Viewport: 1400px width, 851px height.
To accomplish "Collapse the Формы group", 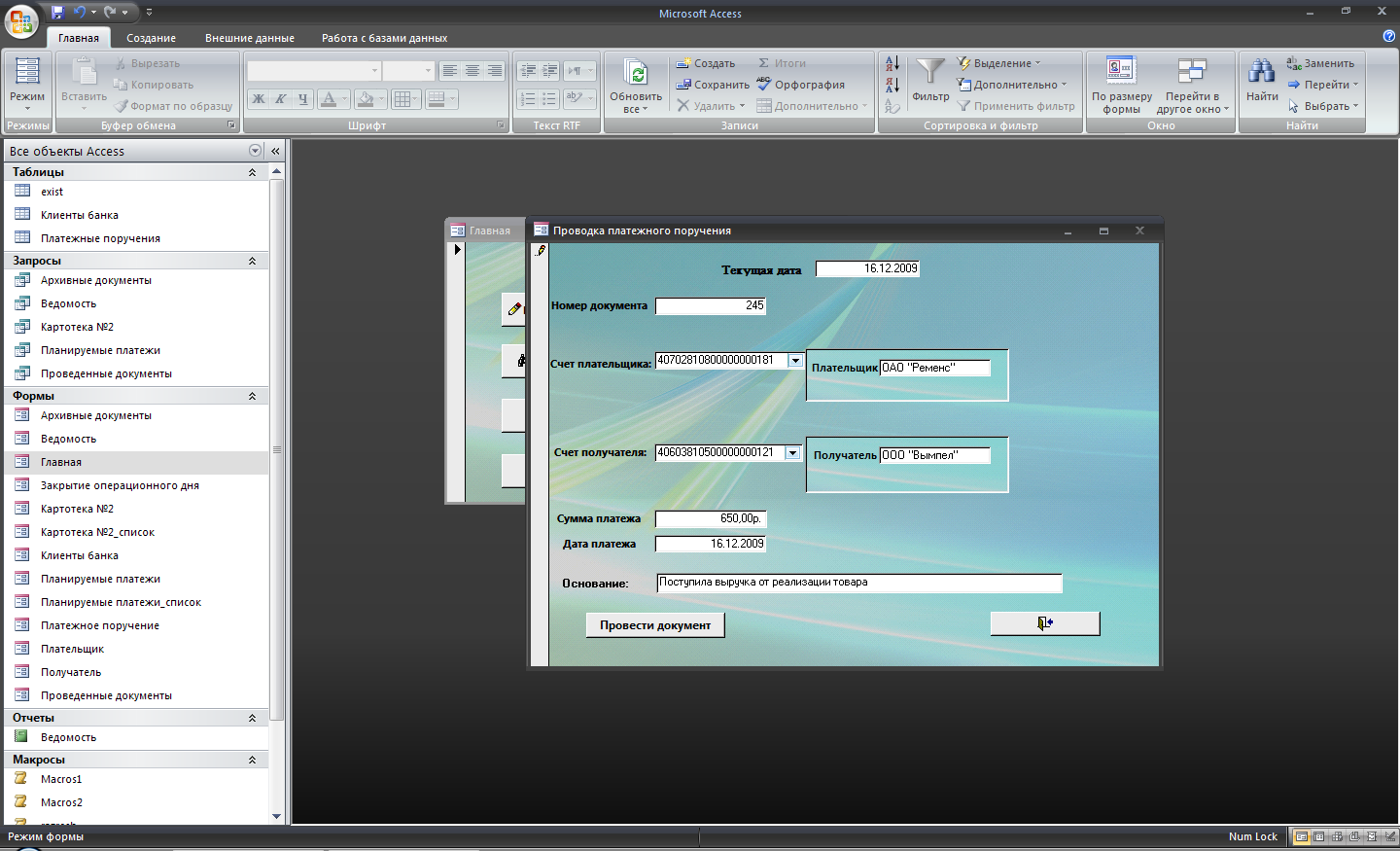I will click(x=252, y=396).
